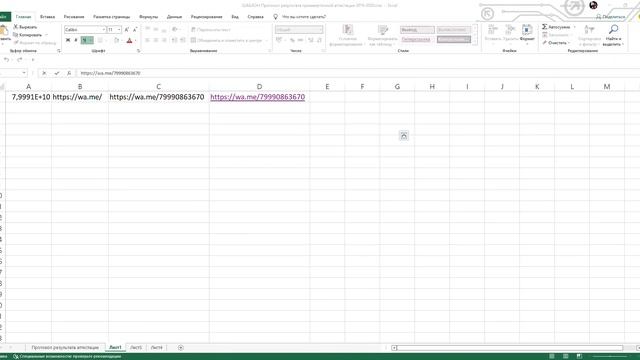Click the Format cells button

point(527,33)
